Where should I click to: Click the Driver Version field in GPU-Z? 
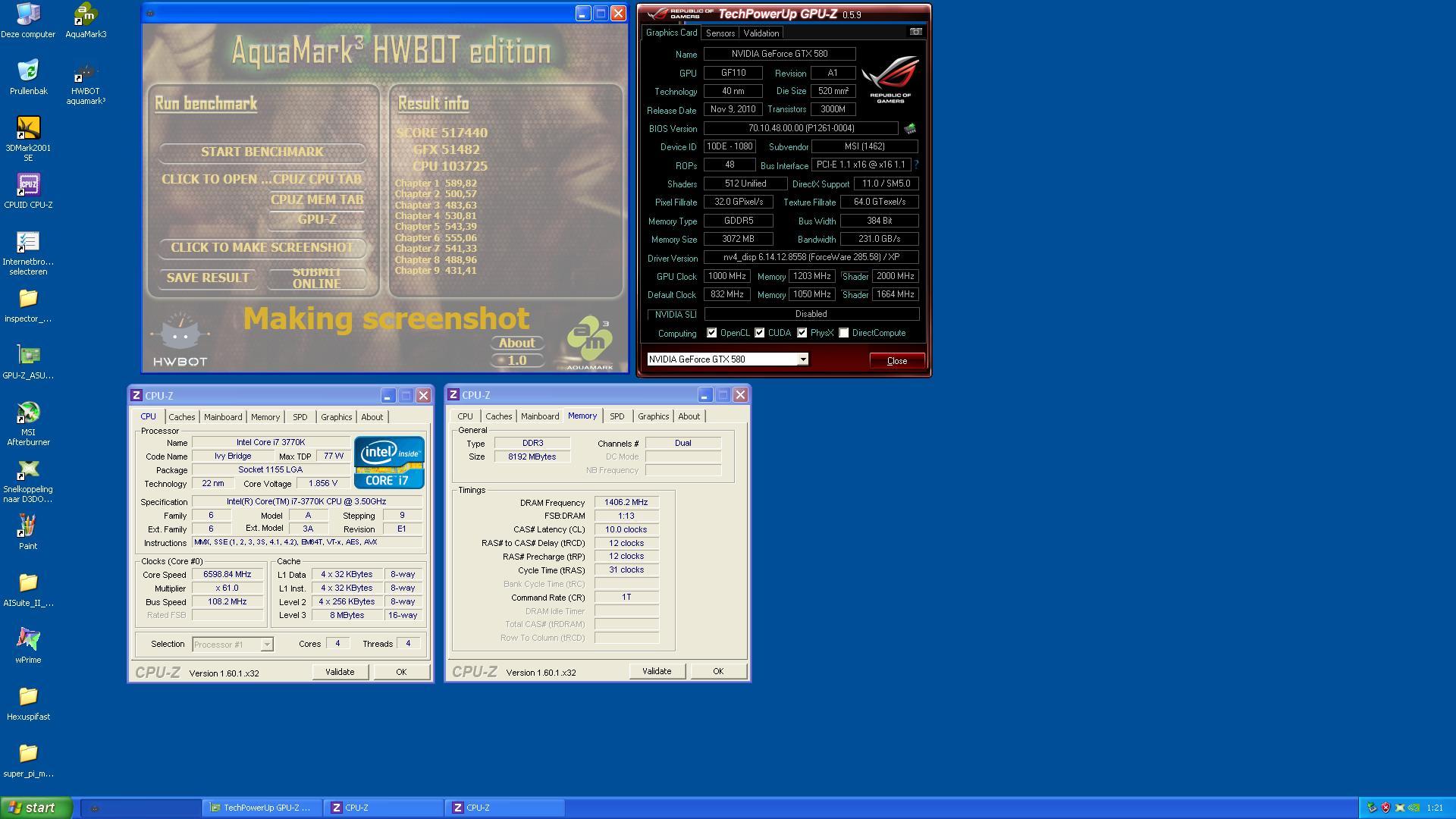point(811,257)
